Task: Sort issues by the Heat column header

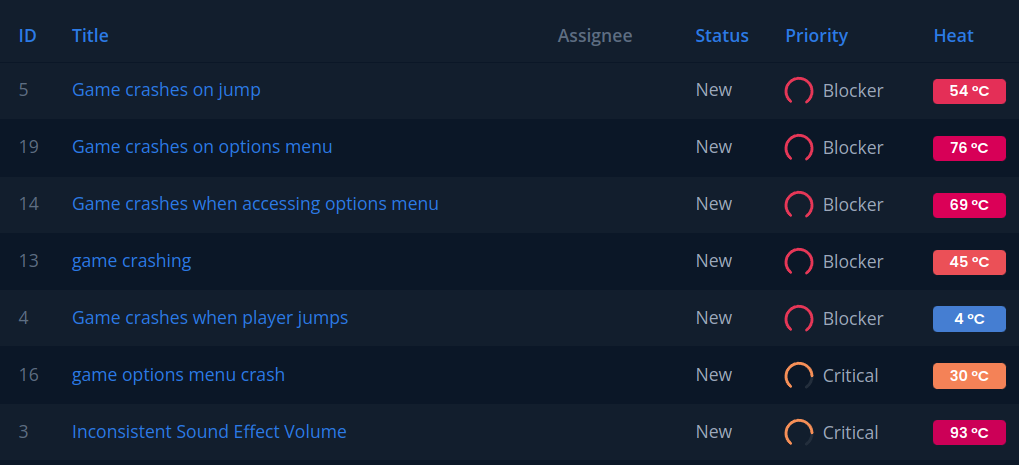Action: point(953,36)
